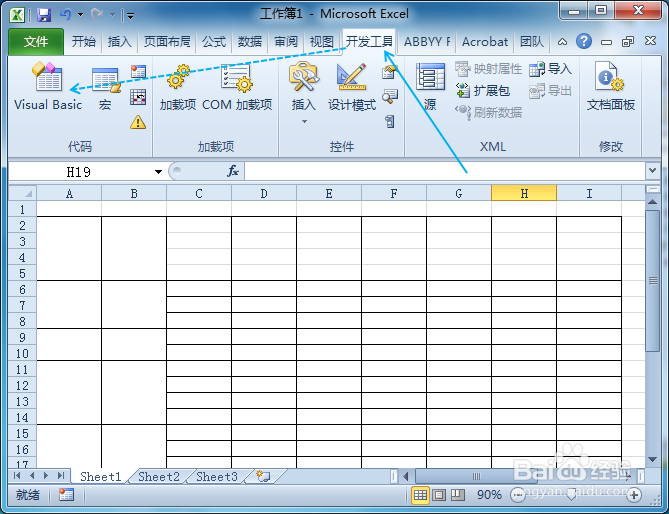
Task: Switch to the 插入 ribbon tab
Action: tap(119, 41)
